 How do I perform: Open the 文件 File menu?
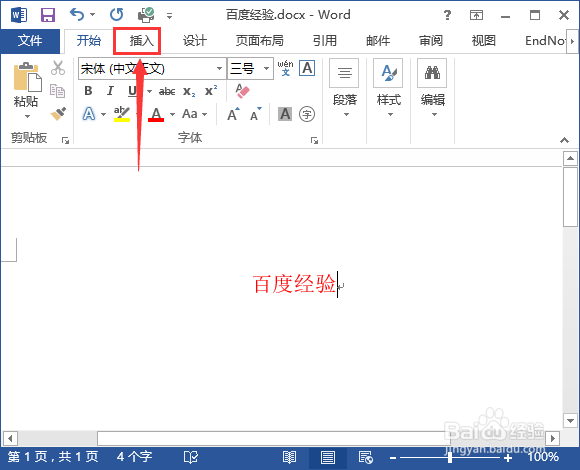coord(30,40)
